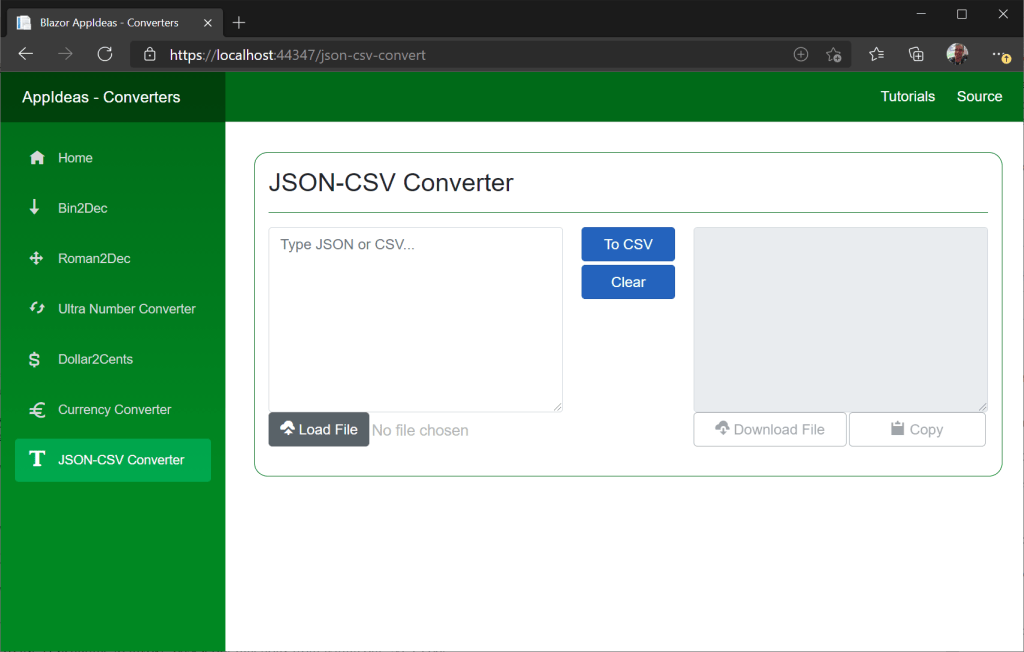The height and width of the screenshot is (652, 1024).
Task: Open Ultra Number Converter via its icon
Action: point(37,309)
